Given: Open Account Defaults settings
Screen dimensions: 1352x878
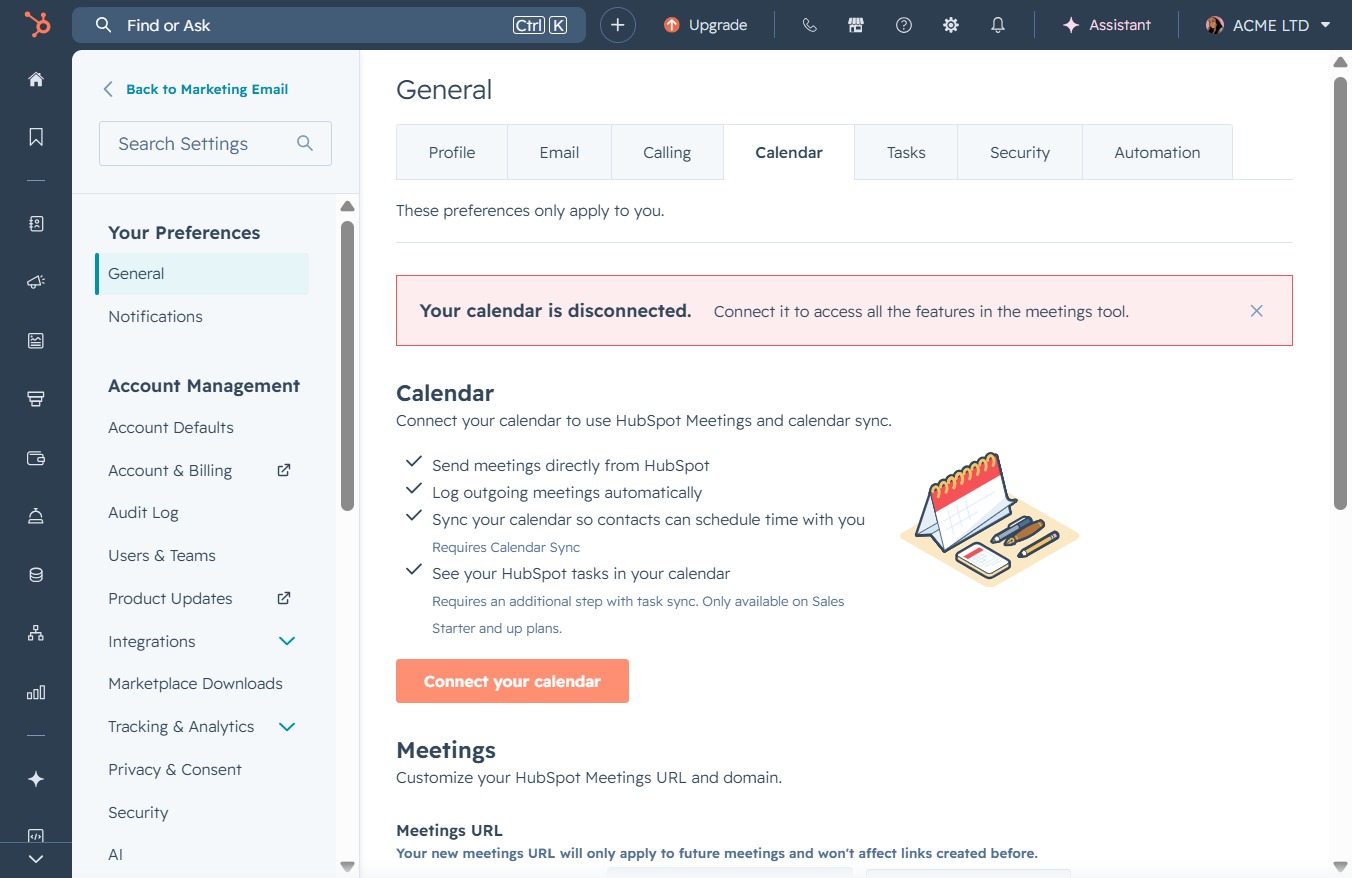Looking at the screenshot, I should (171, 427).
